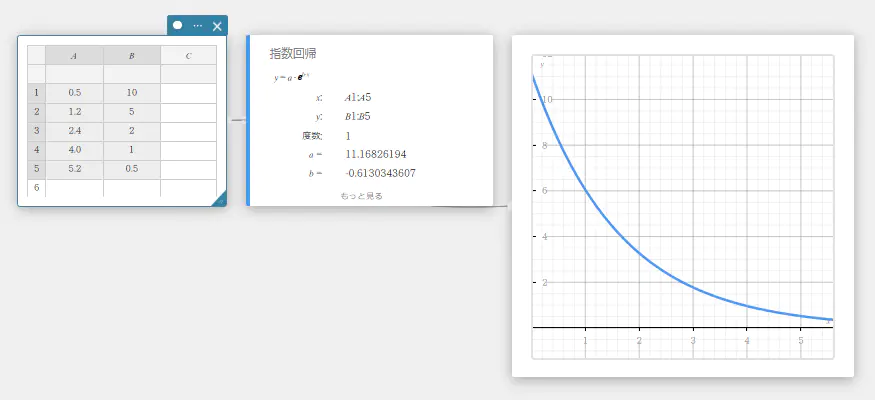Open the three-dot options menu above spreadsheet

[x=197, y=26]
